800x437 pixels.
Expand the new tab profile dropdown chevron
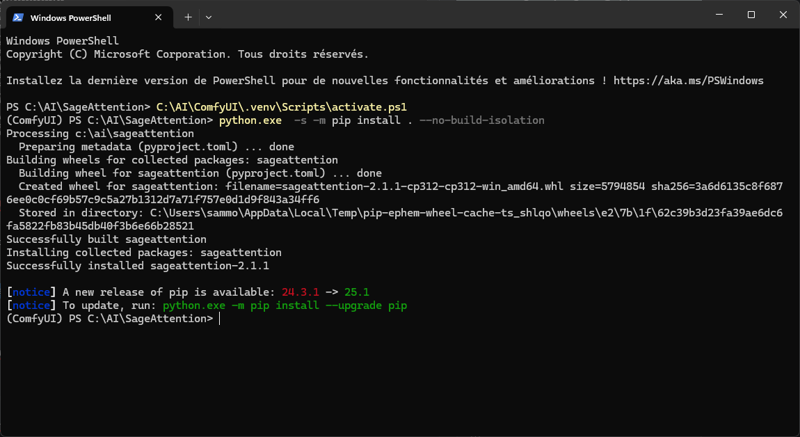pyautogui.click(x=208, y=17)
